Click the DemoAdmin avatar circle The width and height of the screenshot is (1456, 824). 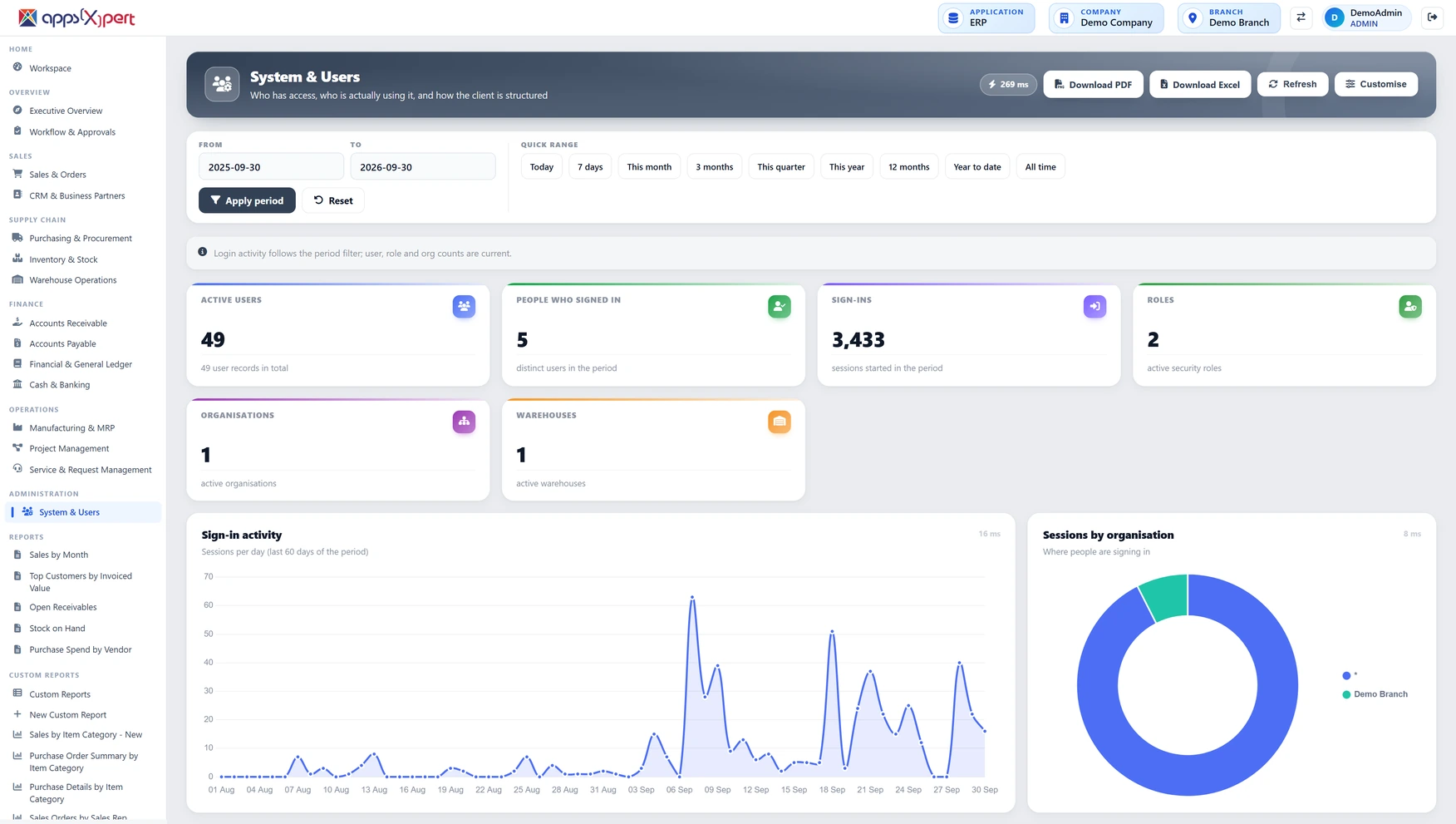(x=1334, y=17)
